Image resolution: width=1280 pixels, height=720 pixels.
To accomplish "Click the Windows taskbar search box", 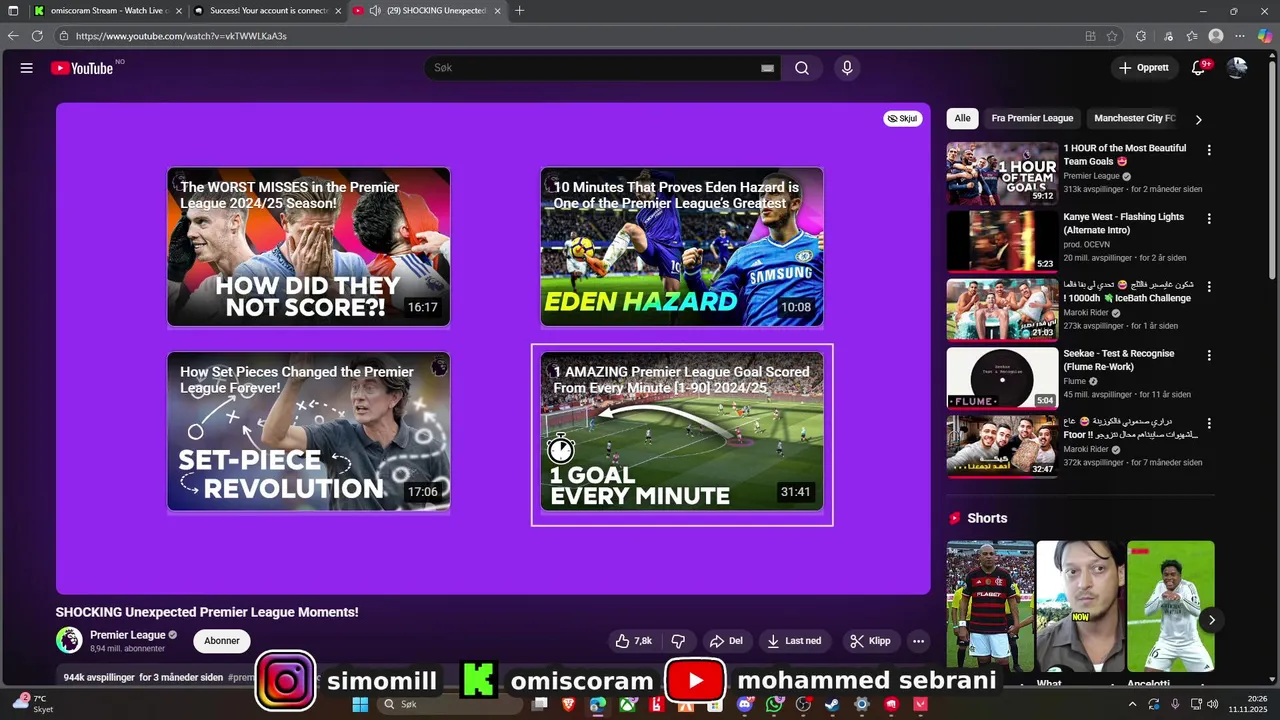I will (x=451, y=704).
